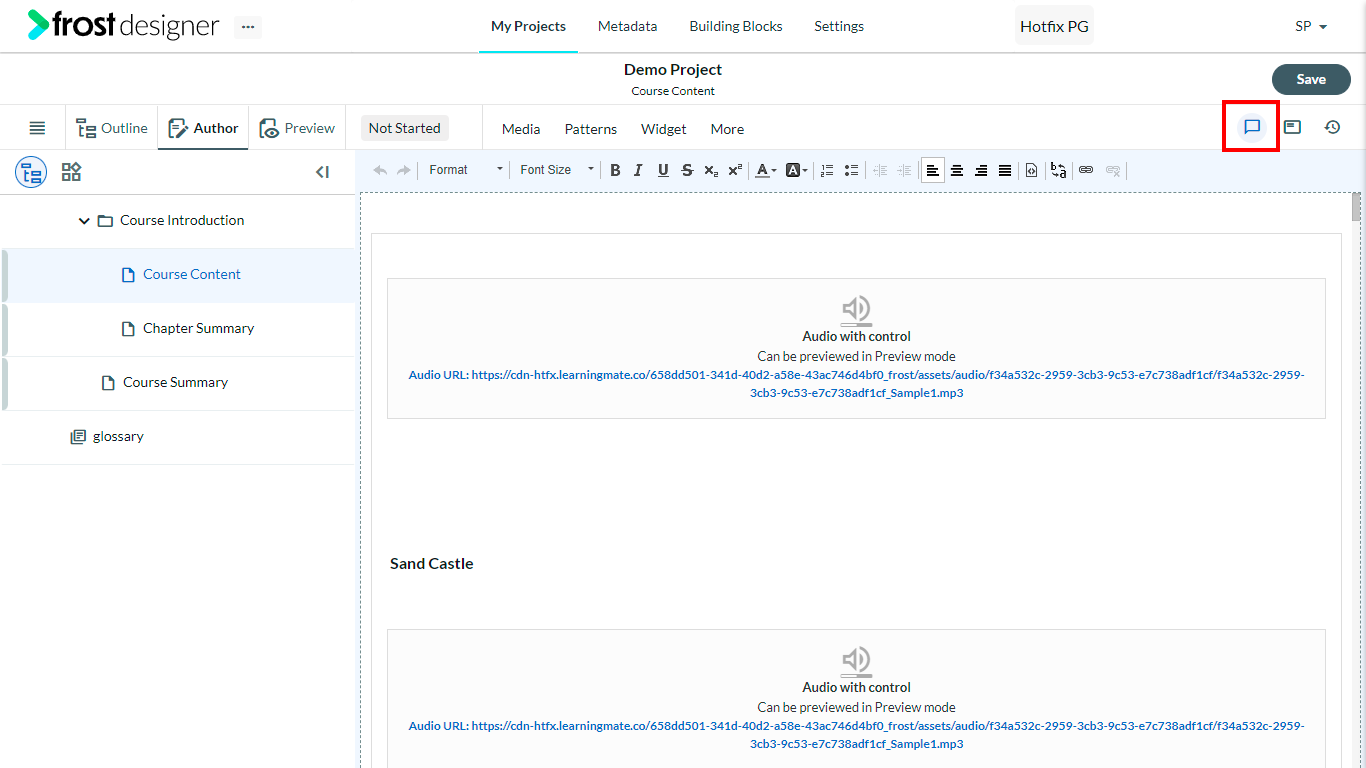The height and width of the screenshot is (768, 1366).
Task: Open the Font Size dropdown
Action: click(556, 170)
